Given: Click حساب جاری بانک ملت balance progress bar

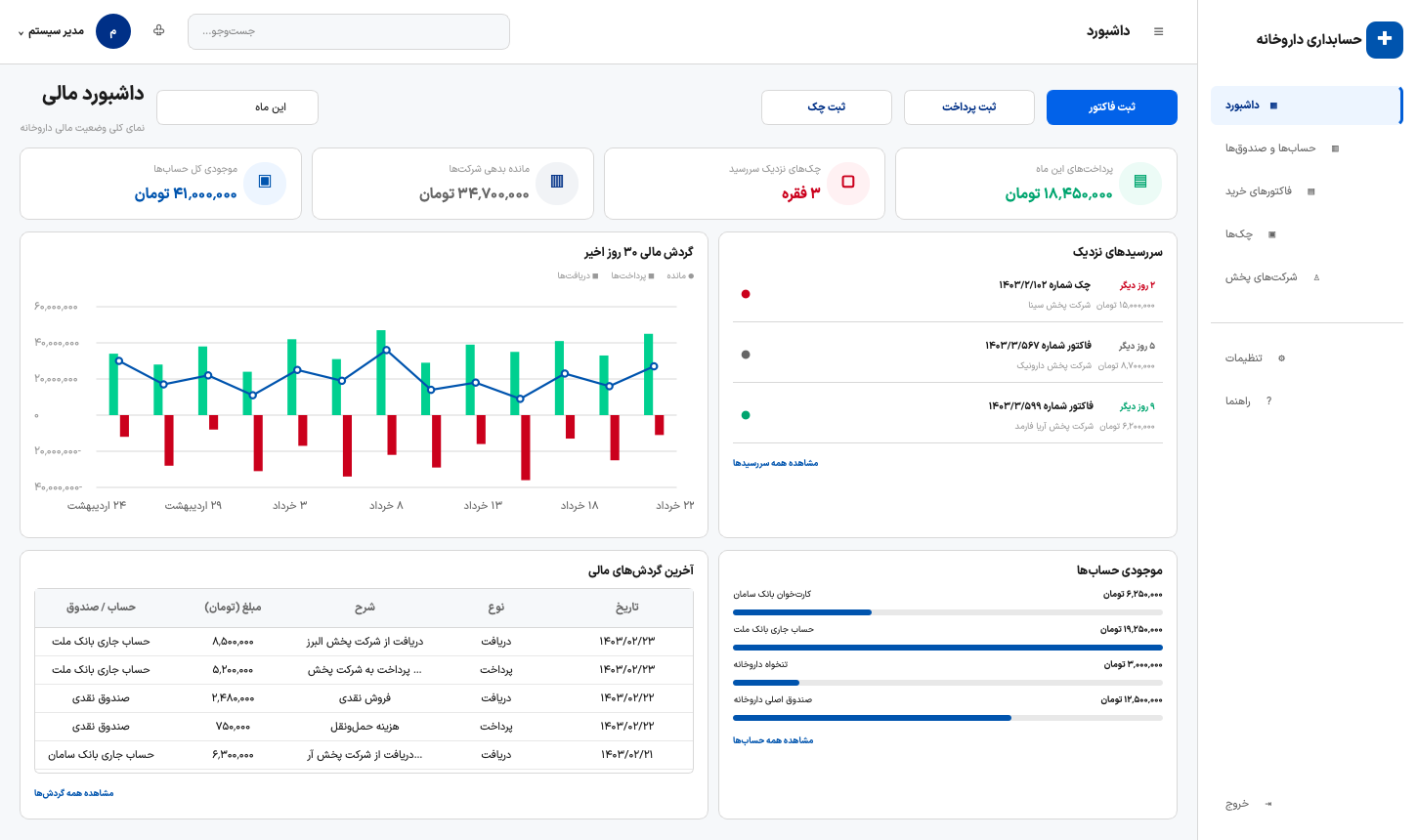Looking at the screenshot, I should coord(948,648).
